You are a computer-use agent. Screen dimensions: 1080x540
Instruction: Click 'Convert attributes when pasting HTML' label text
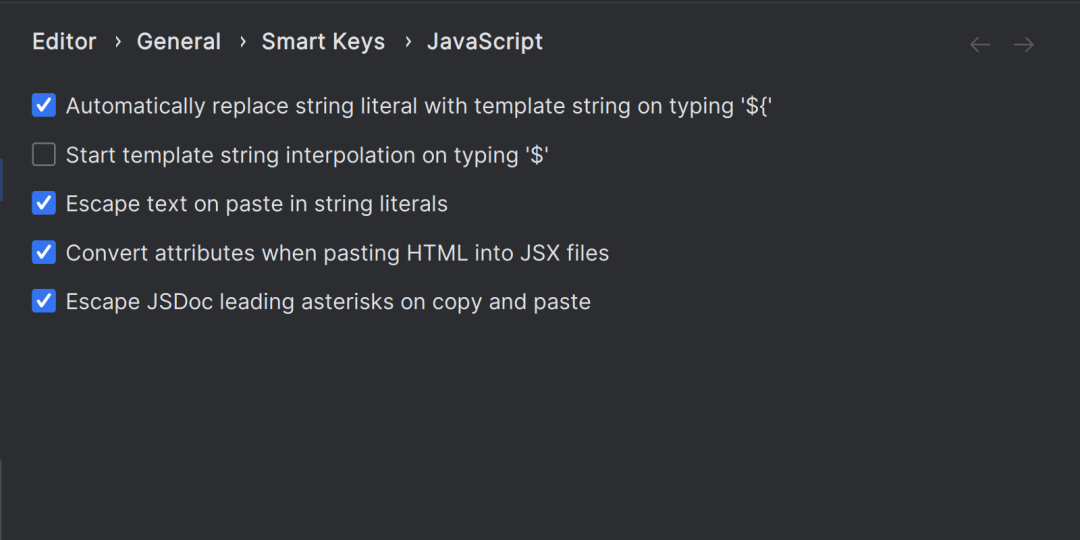click(338, 253)
